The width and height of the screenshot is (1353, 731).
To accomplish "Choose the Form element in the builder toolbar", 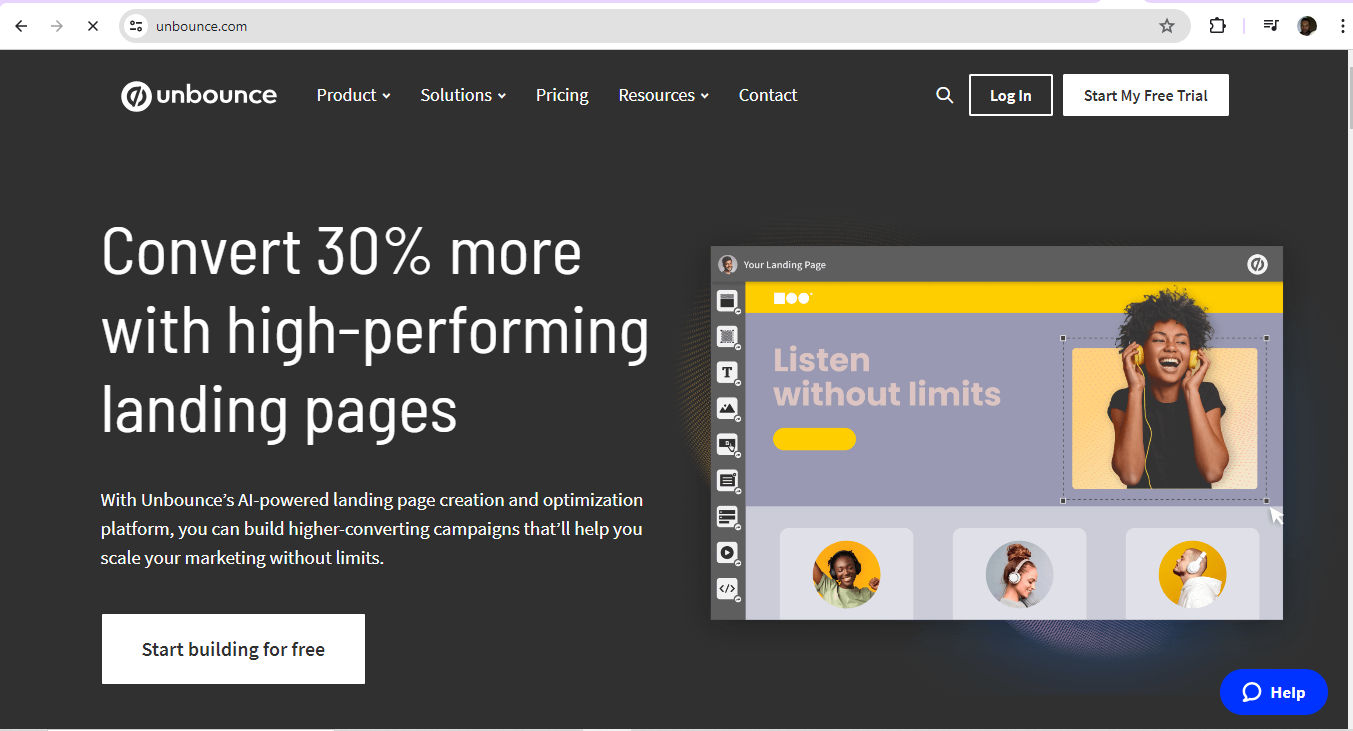I will [x=728, y=516].
